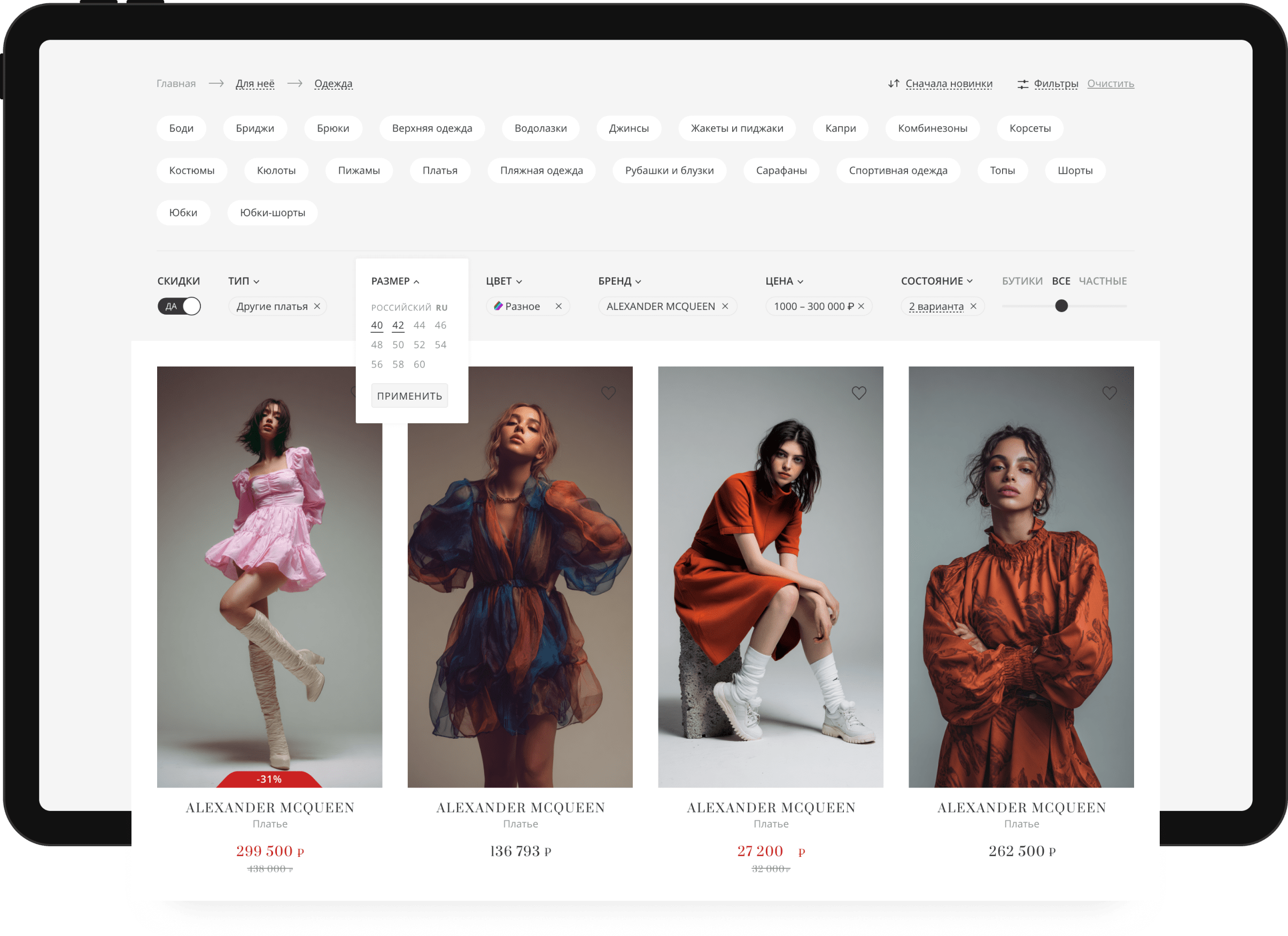Click the boutique/private seller slider handle
This screenshot has width=1288, height=936.
1061,306
